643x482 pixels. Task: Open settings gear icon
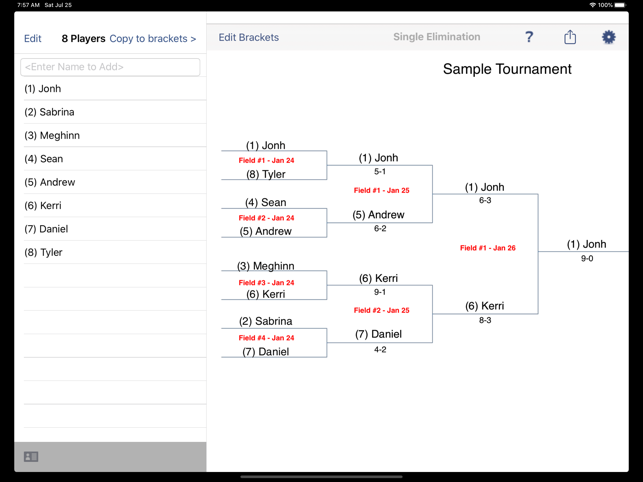click(609, 37)
